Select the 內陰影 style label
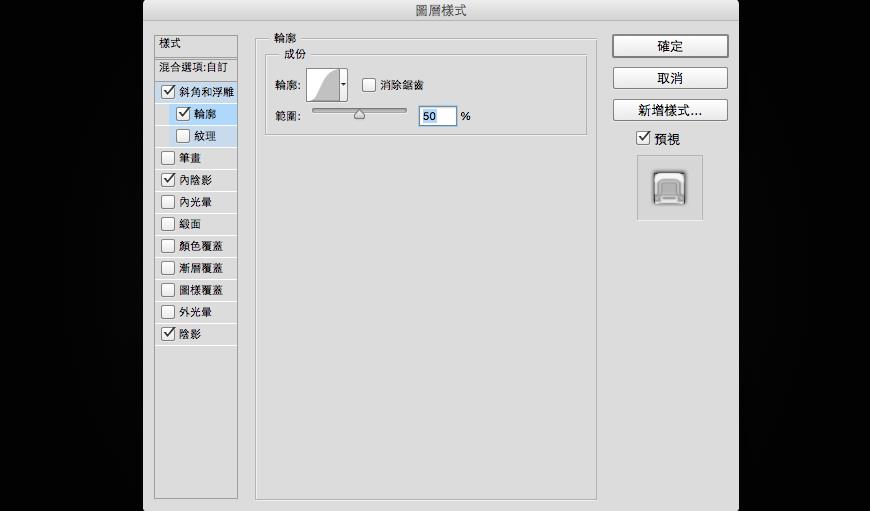The image size is (870, 511). (195, 180)
